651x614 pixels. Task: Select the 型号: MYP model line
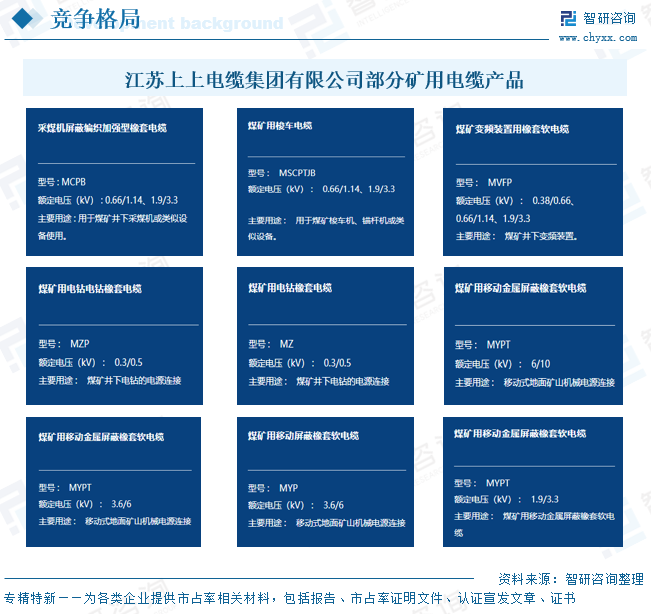pos(273,488)
